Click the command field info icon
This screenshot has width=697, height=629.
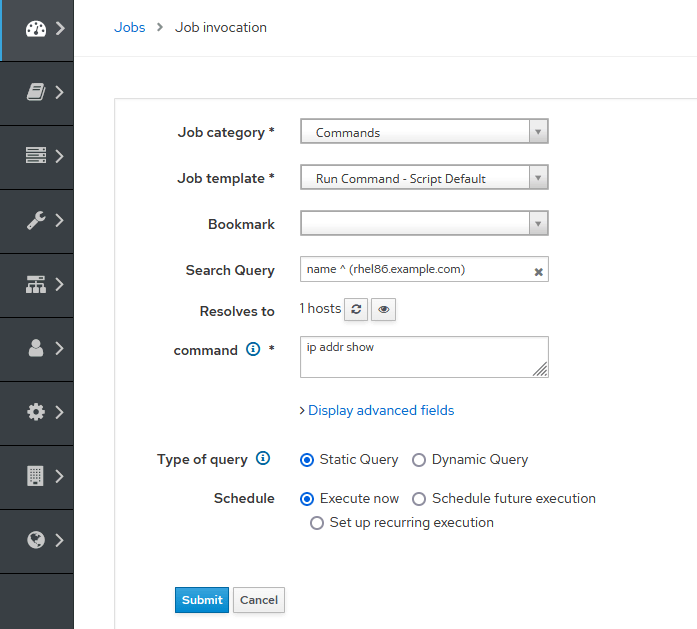click(253, 350)
